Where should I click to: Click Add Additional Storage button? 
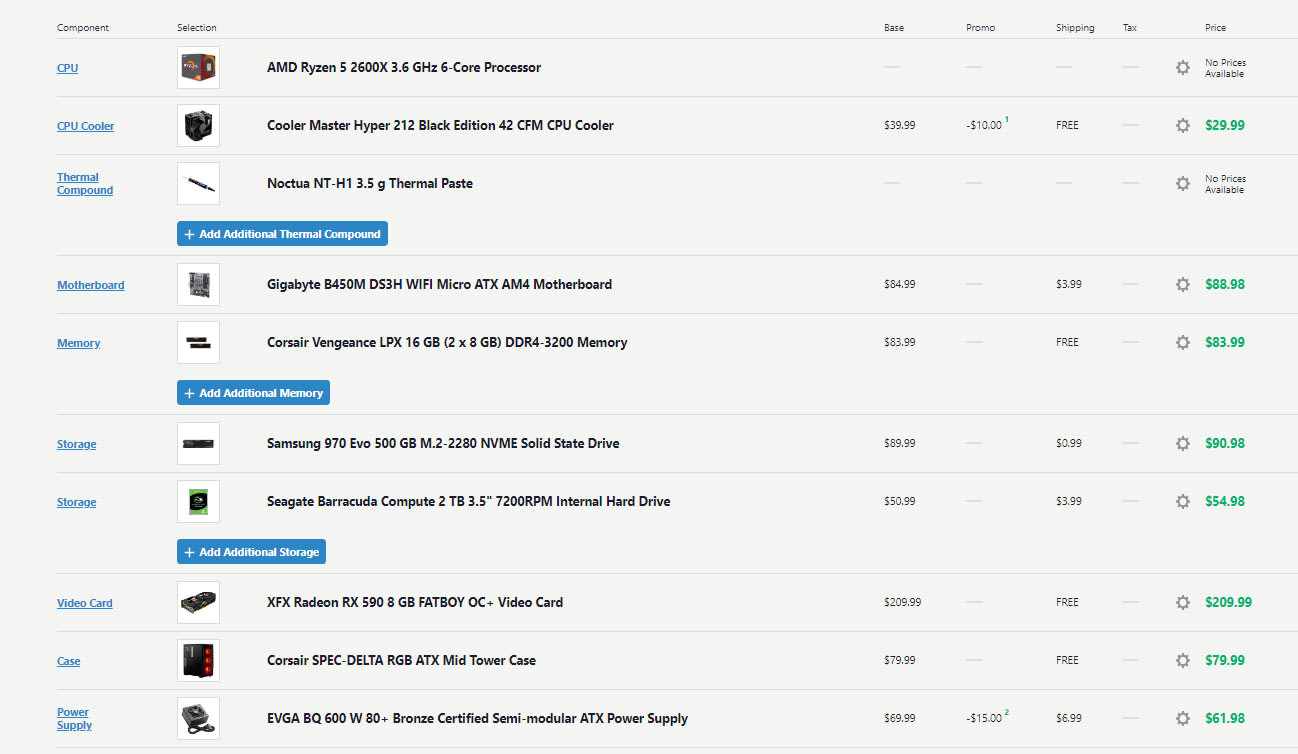251,552
